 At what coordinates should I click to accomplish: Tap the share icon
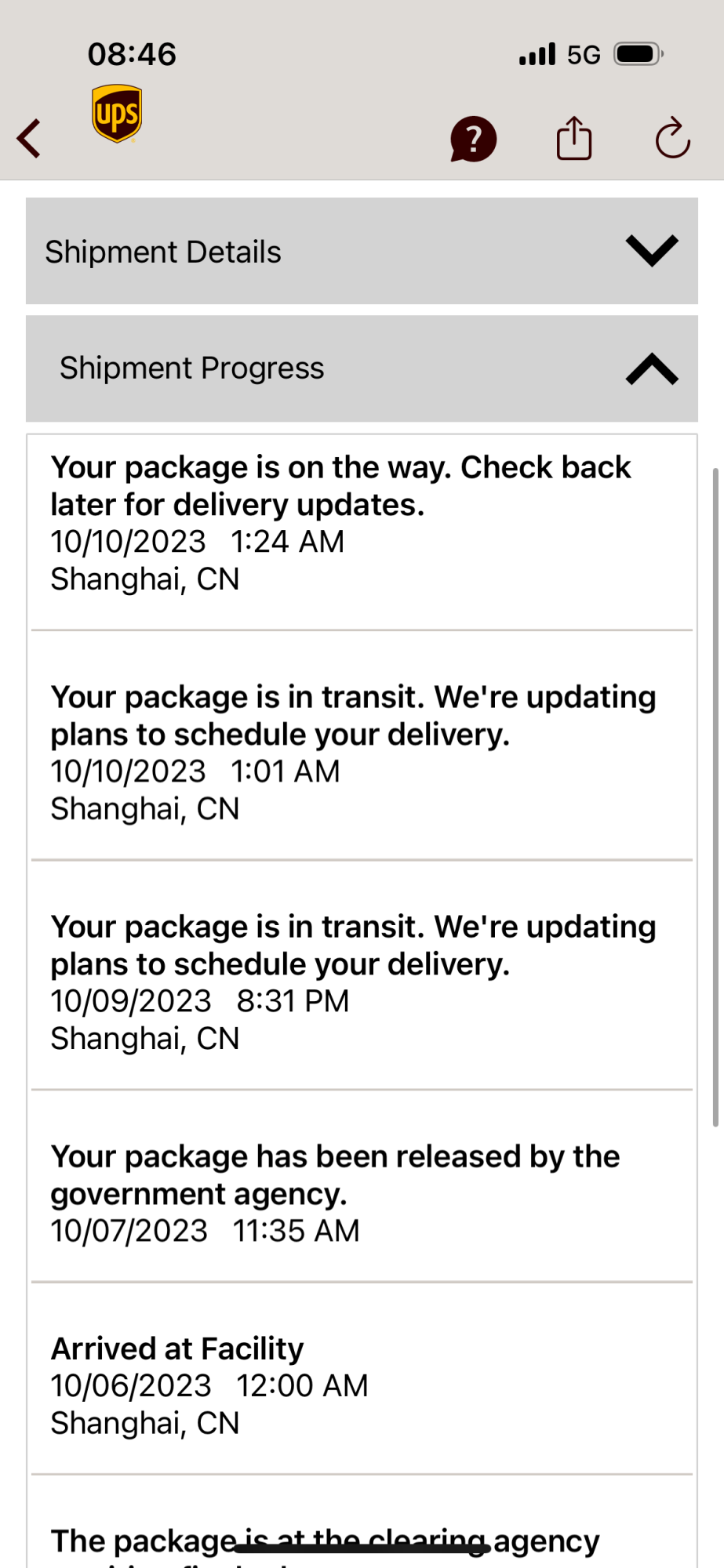tap(574, 139)
